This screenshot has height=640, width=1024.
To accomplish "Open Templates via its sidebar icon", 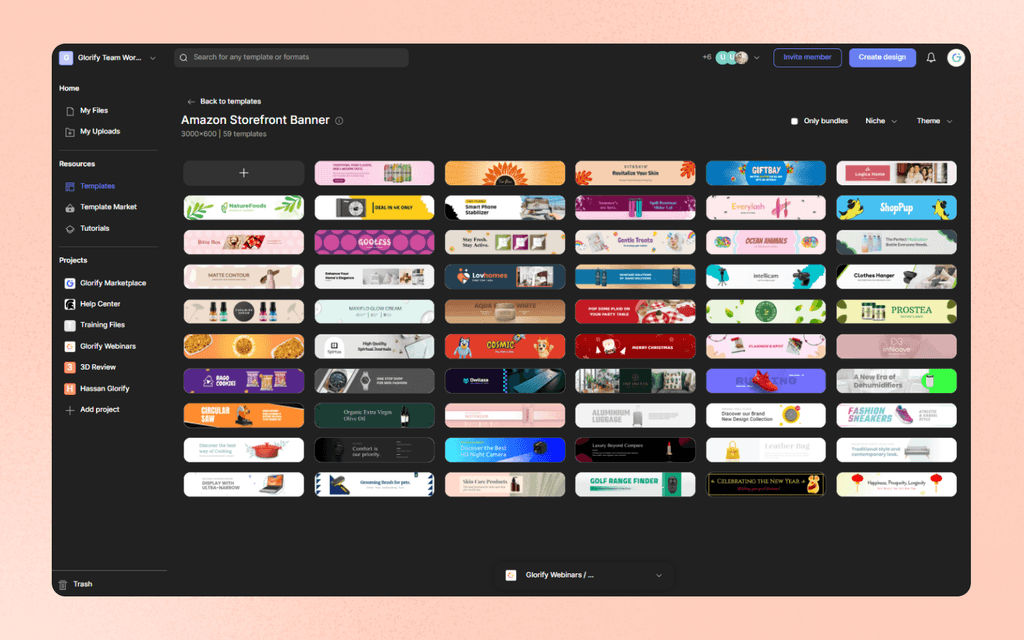I will tap(68, 186).
